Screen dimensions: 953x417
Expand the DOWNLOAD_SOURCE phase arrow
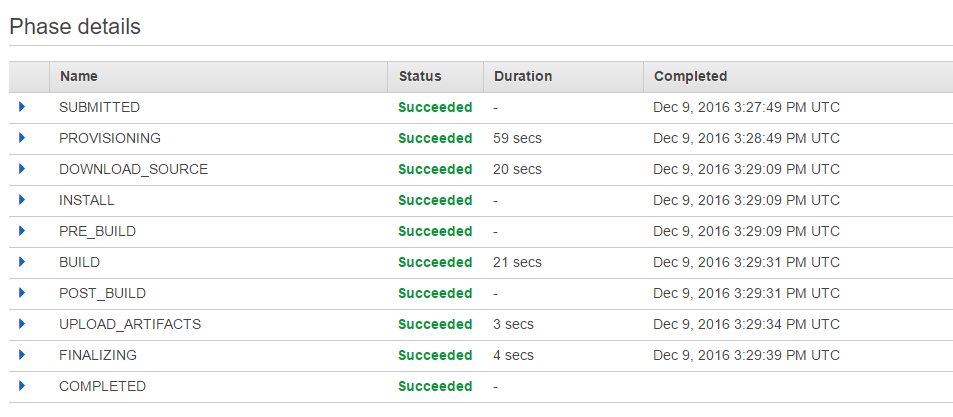pos(22,169)
